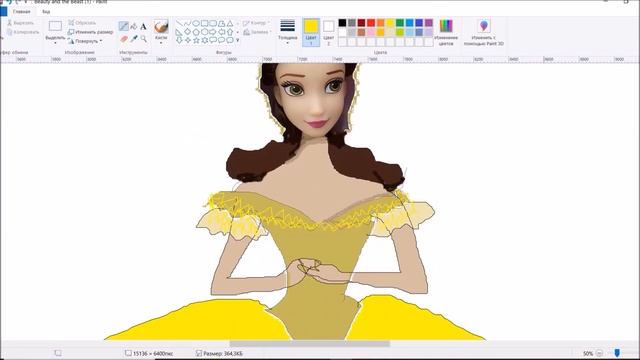
Task: Choose the Polygon shape
Action: coord(222,23)
